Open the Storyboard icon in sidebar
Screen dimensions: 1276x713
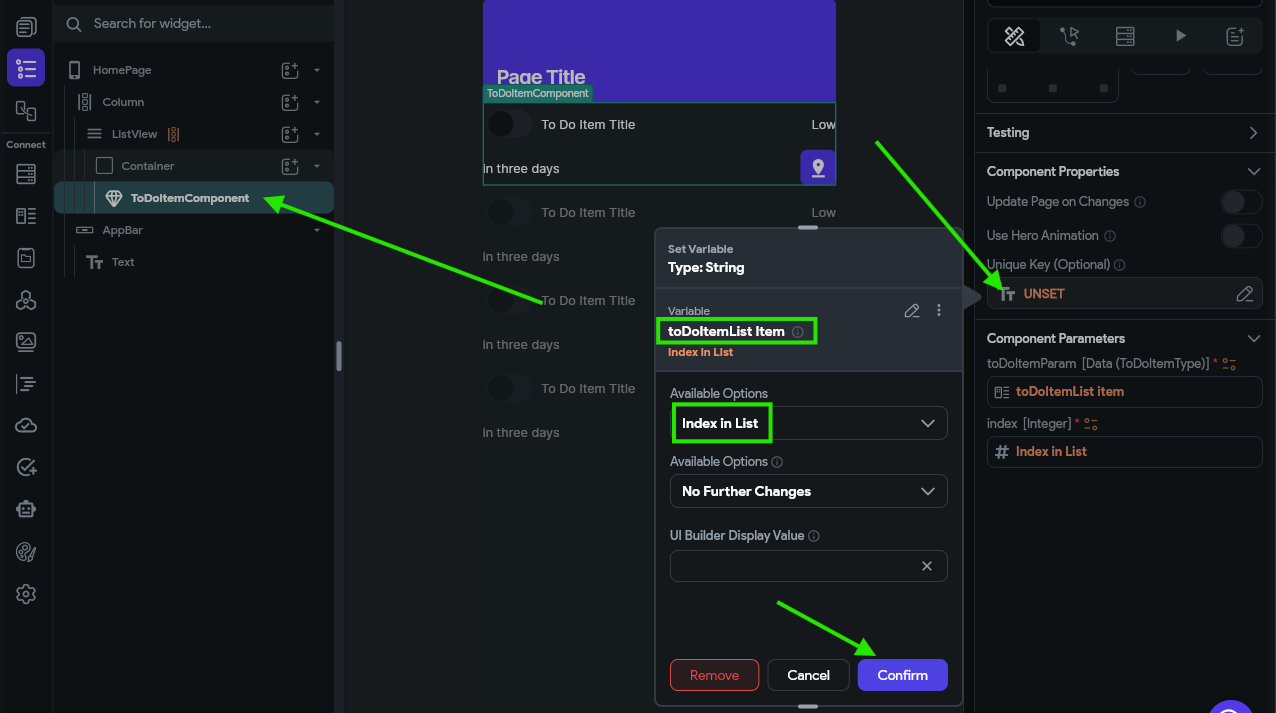pyautogui.click(x=26, y=111)
